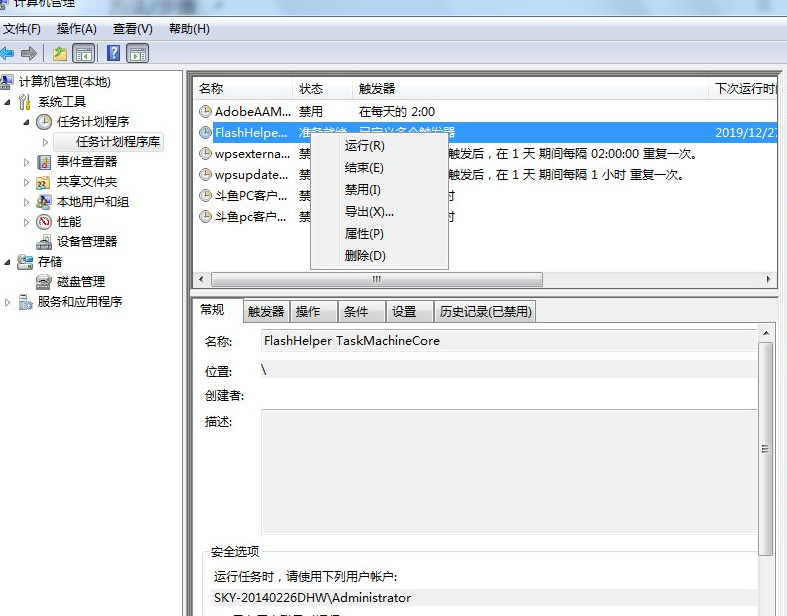Open Help via the question mark icon
The height and width of the screenshot is (616, 787).
point(114,53)
